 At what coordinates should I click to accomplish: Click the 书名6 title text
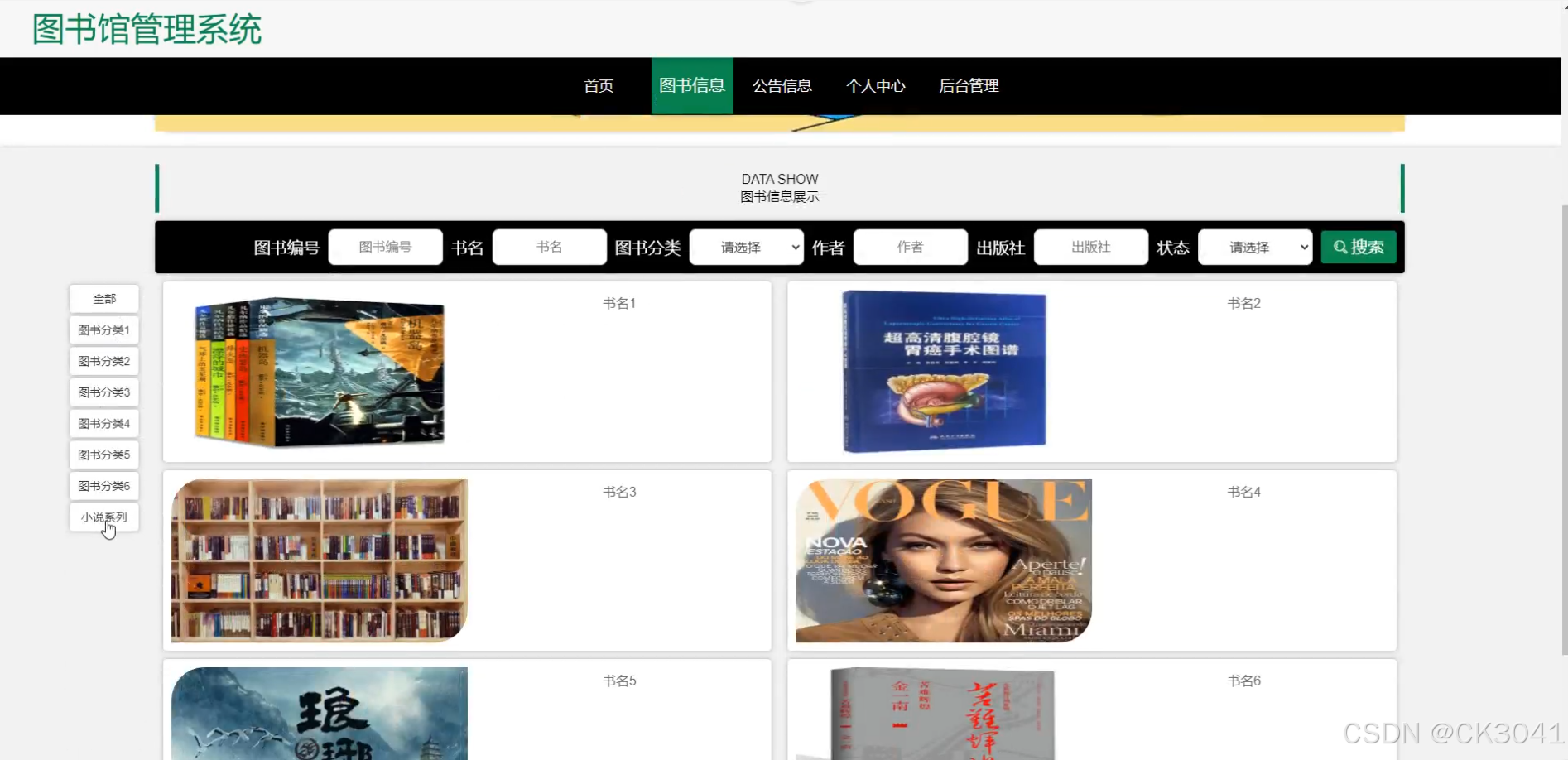1243,681
